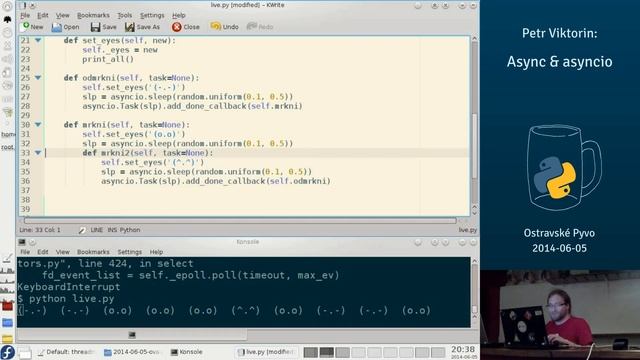Click scroll-up arrow of KWrite editor scrollbar
This screenshot has height=360, width=640.
tap(474, 38)
